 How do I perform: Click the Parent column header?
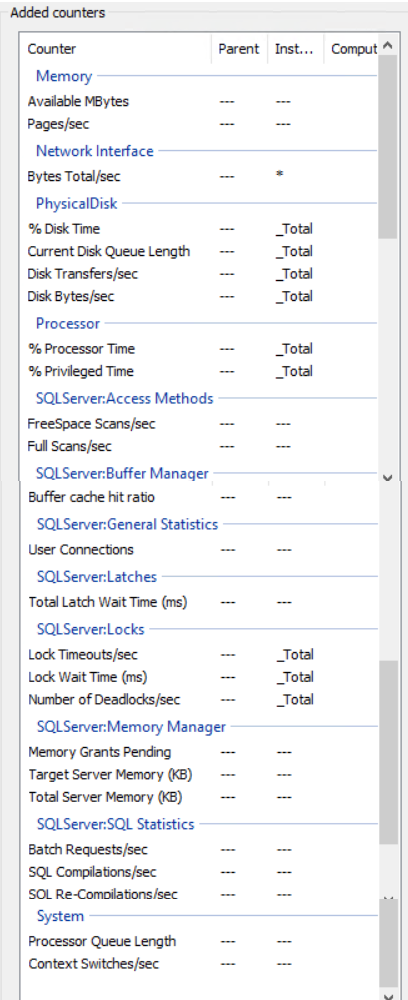pos(239,48)
